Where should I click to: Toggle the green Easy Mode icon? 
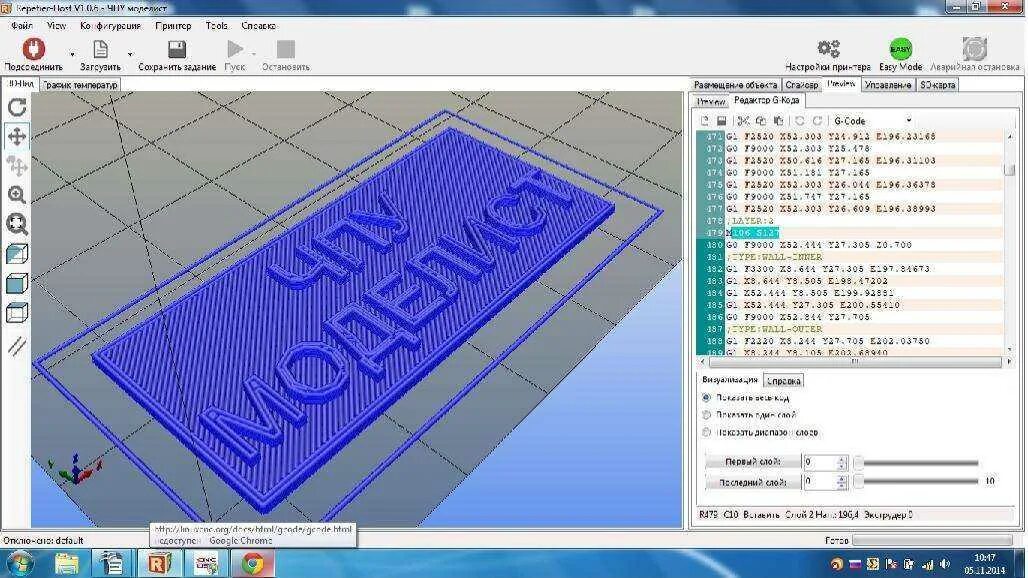(x=901, y=49)
